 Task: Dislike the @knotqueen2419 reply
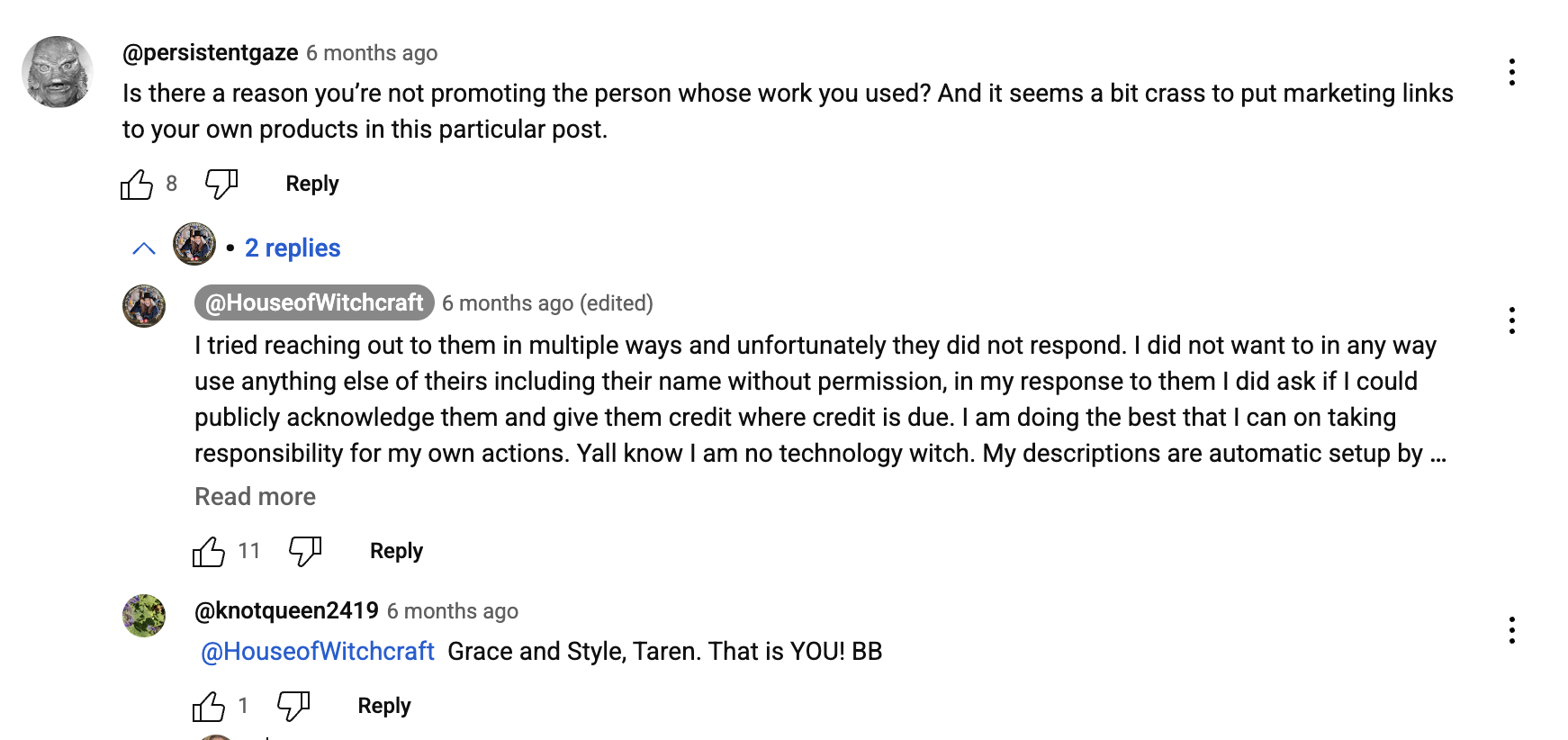(x=293, y=706)
